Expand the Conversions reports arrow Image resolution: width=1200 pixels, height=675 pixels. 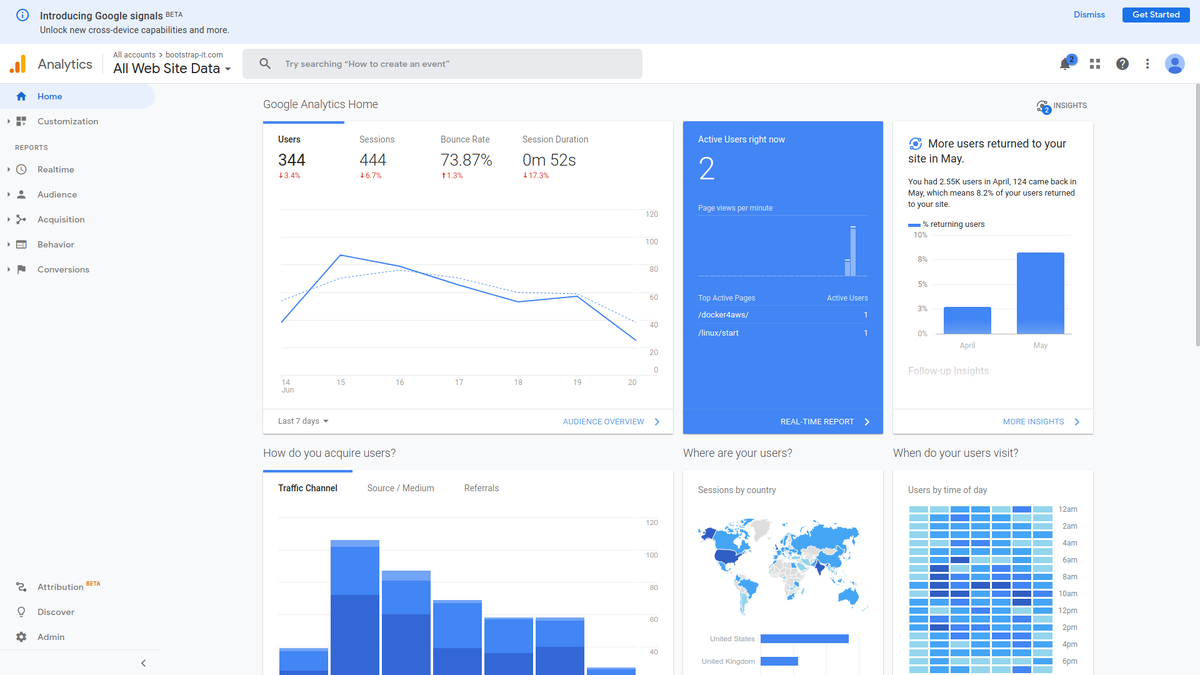(x=8, y=270)
